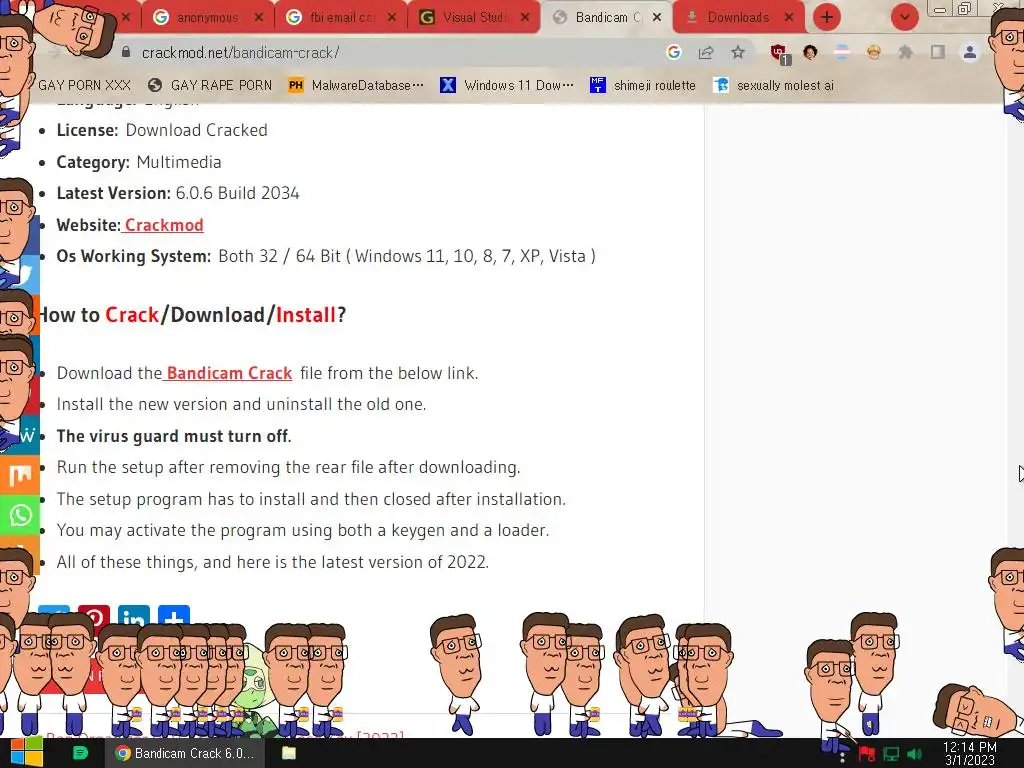1024x768 pixels.
Task: Open the shimeji roulette bookmark
Action: [x=643, y=86]
